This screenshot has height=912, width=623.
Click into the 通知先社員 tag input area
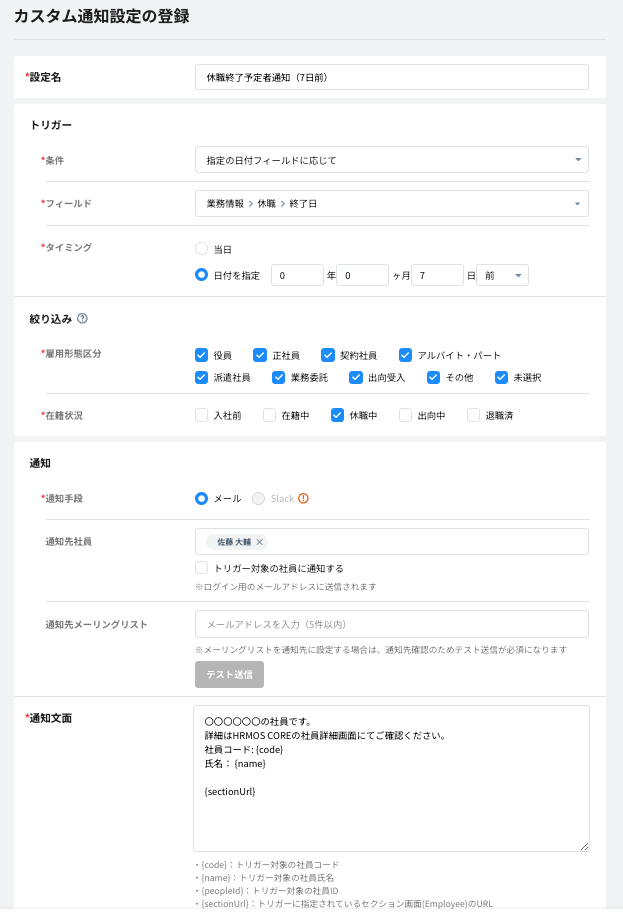(x=391, y=542)
